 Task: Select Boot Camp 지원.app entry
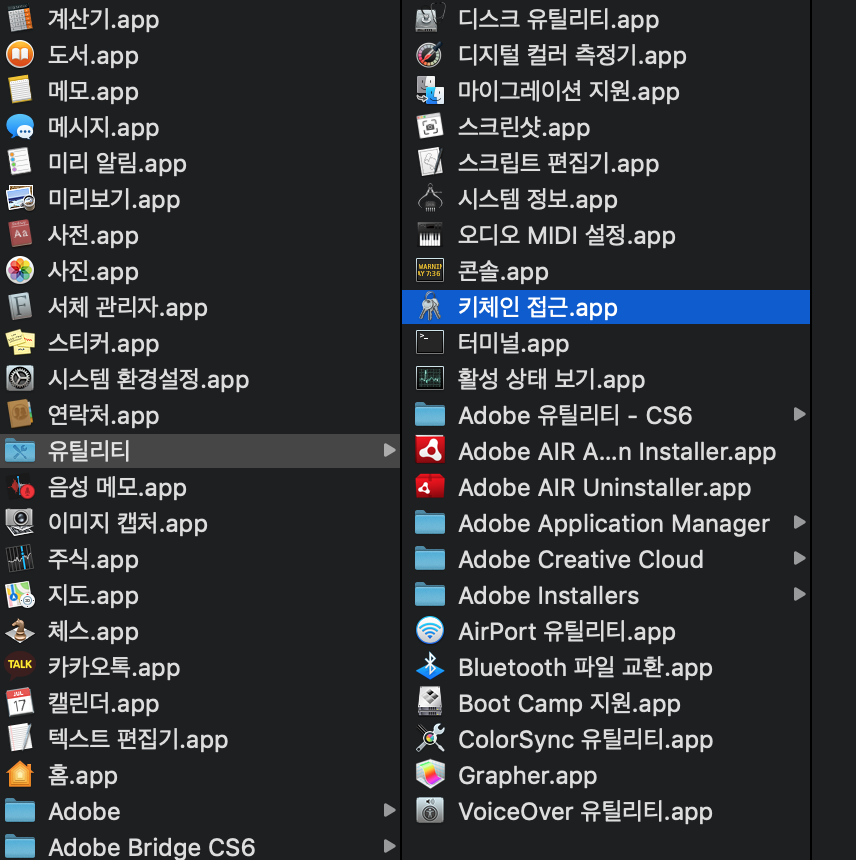click(x=605, y=703)
